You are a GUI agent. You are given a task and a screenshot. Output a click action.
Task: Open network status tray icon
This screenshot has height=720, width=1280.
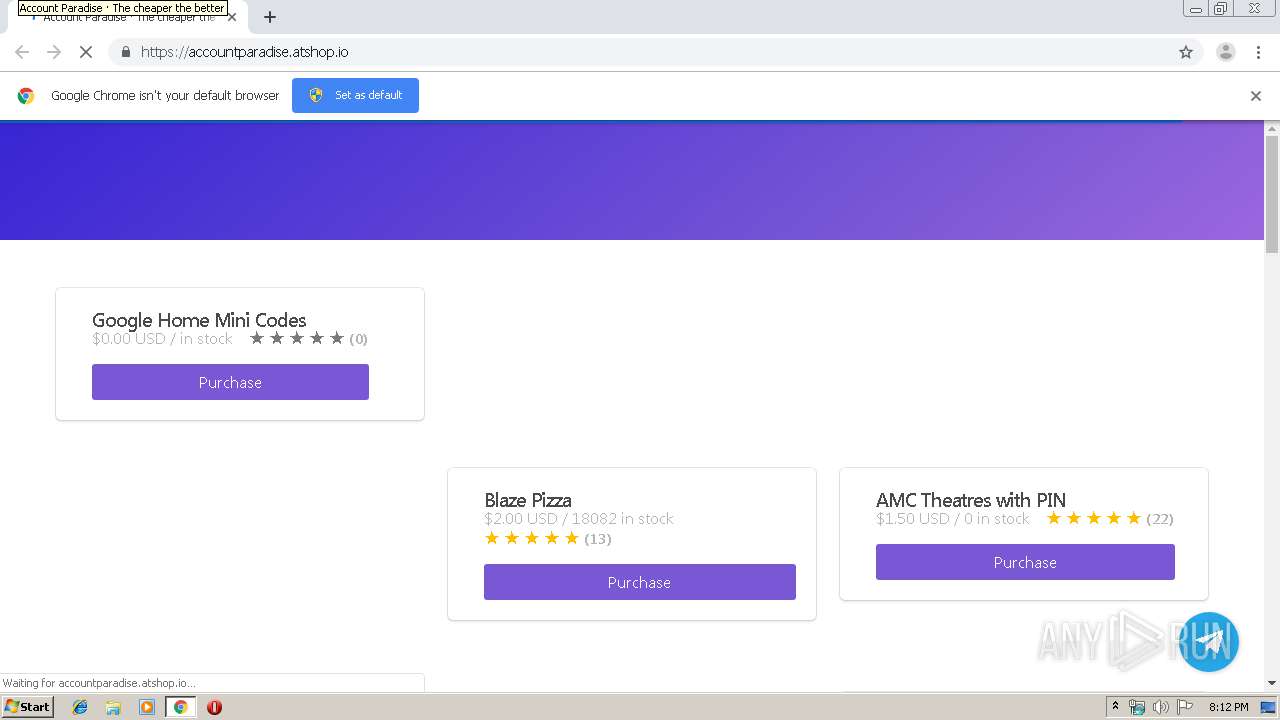(1137, 707)
